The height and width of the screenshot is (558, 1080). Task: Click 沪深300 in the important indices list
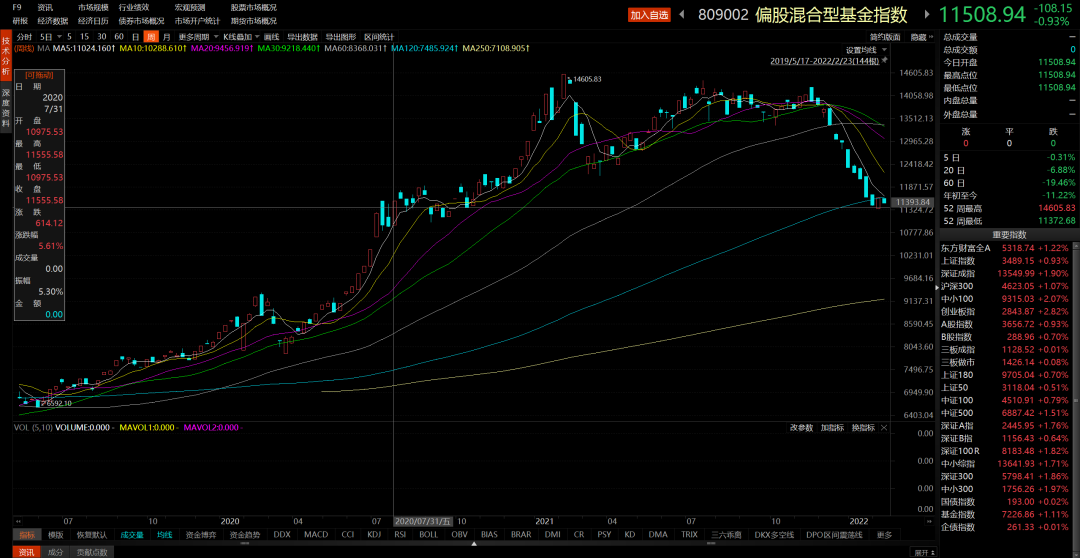(x=957, y=286)
